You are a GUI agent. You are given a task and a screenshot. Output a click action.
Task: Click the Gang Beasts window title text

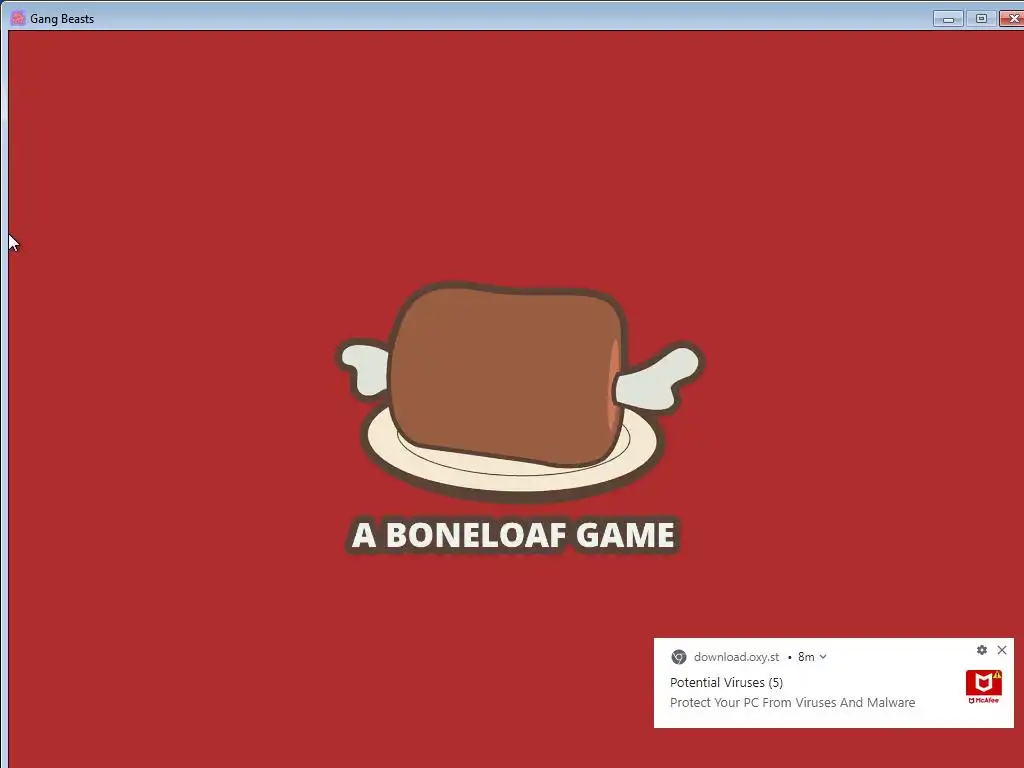62,19
